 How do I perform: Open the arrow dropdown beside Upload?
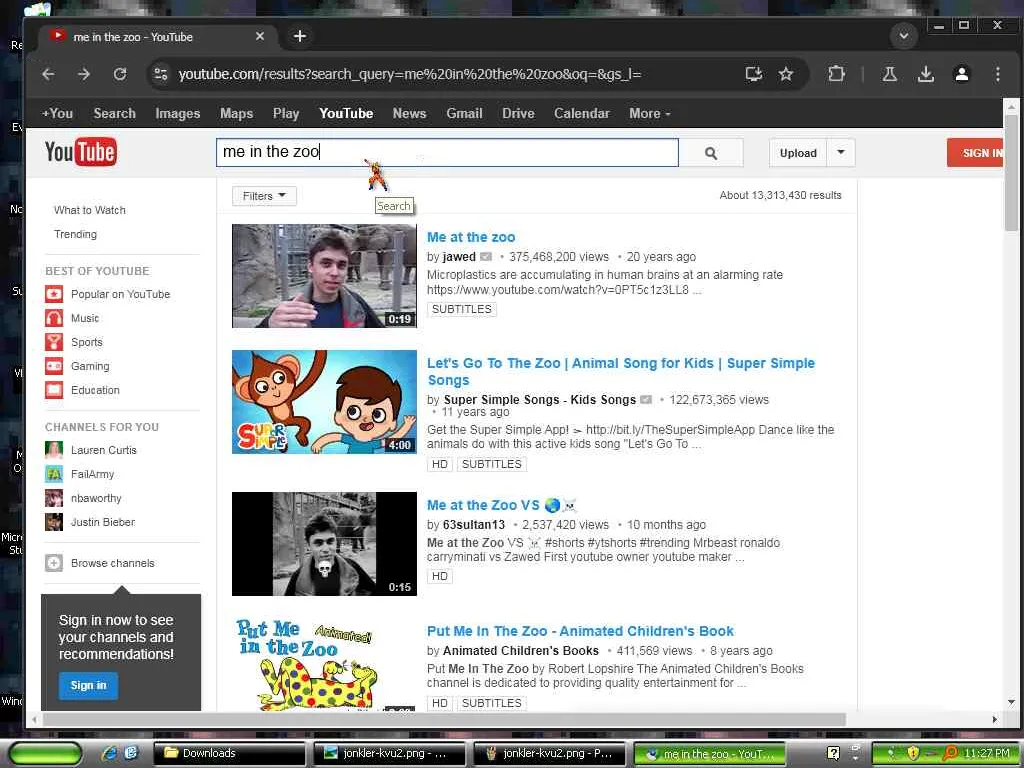(x=840, y=152)
